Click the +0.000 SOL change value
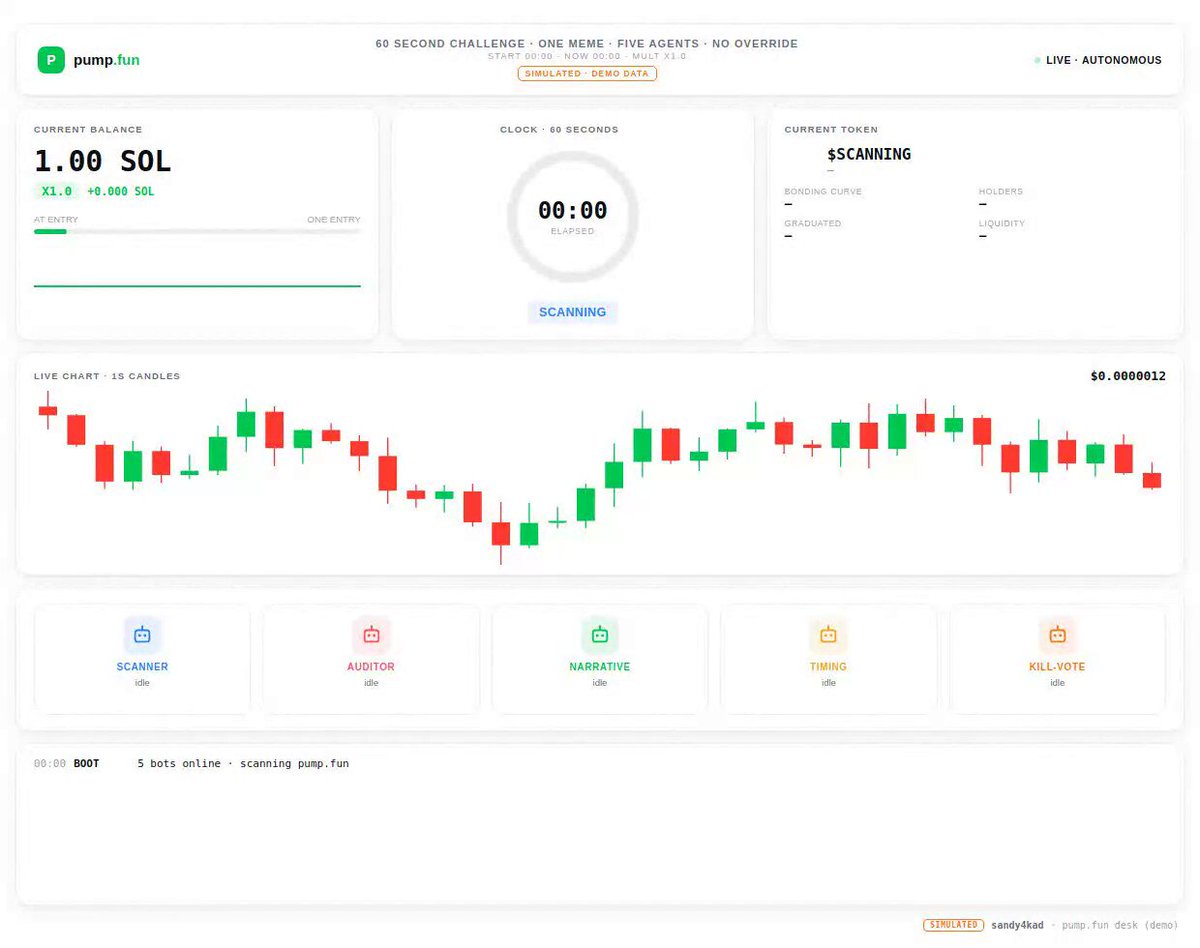 click(121, 191)
